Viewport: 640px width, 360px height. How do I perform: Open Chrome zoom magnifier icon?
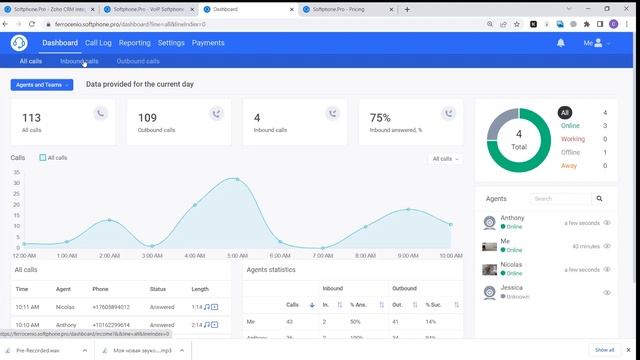tap(490, 24)
